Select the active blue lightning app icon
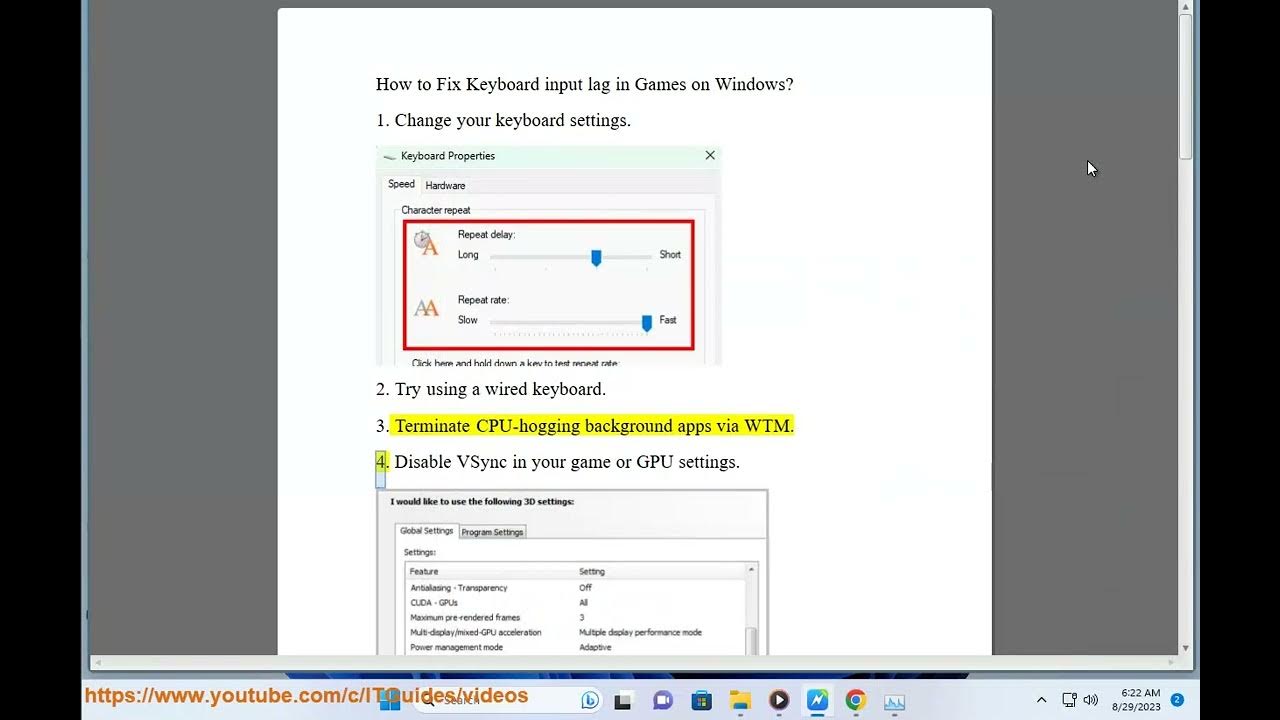This screenshot has height=720, width=1280. (x=818, y=700)
